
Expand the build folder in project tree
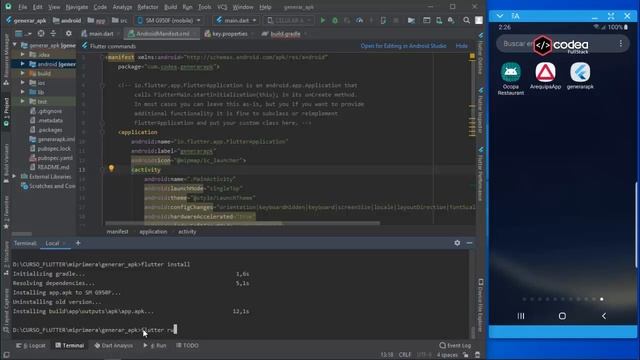pos(22,73)
